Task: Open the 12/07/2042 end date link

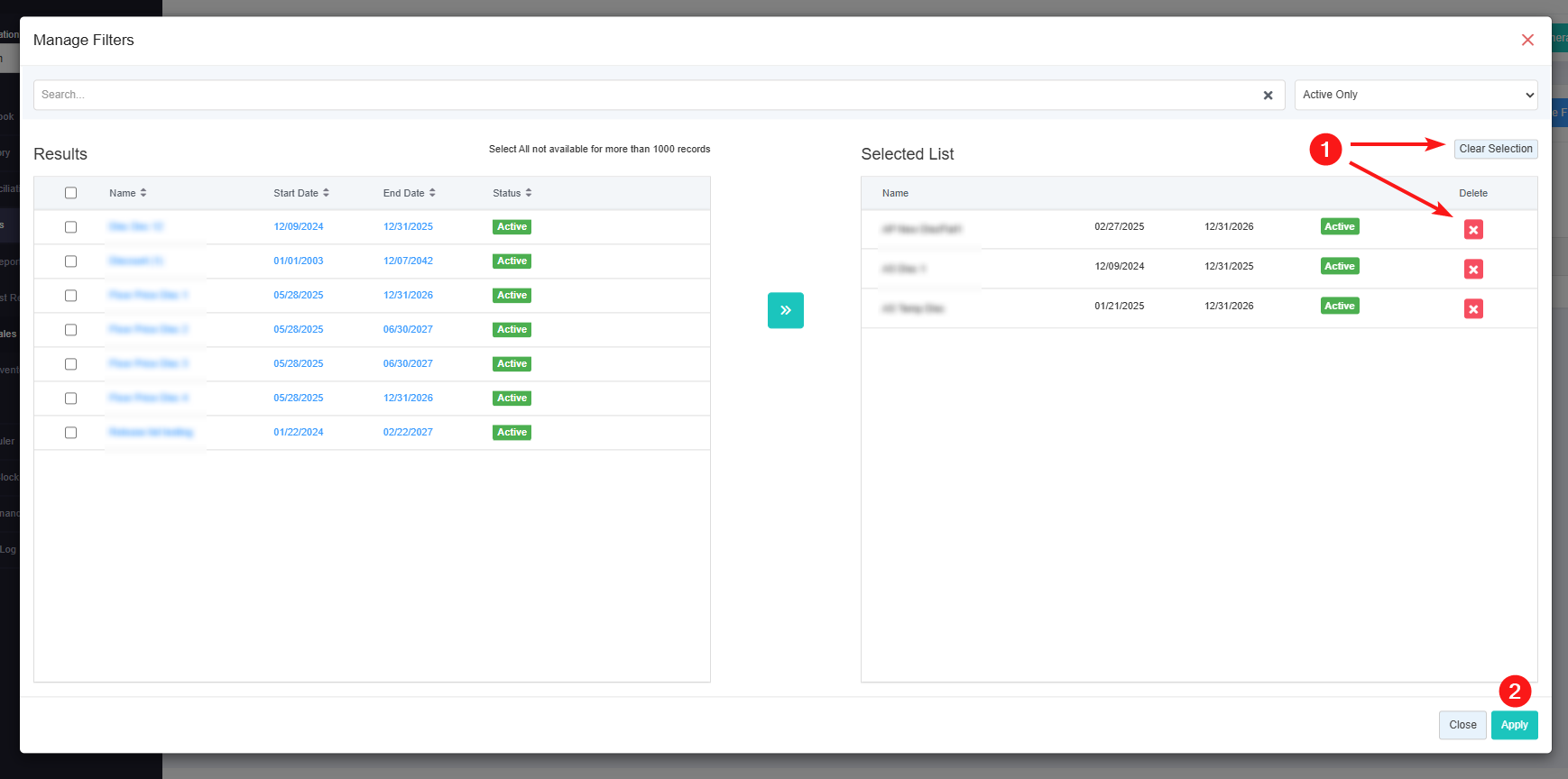Action: click(408, 261)
